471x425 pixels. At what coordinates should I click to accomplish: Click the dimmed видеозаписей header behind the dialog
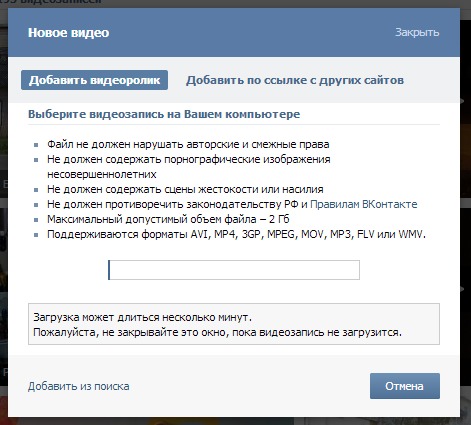pyautogui.click(x=50, y=2)
